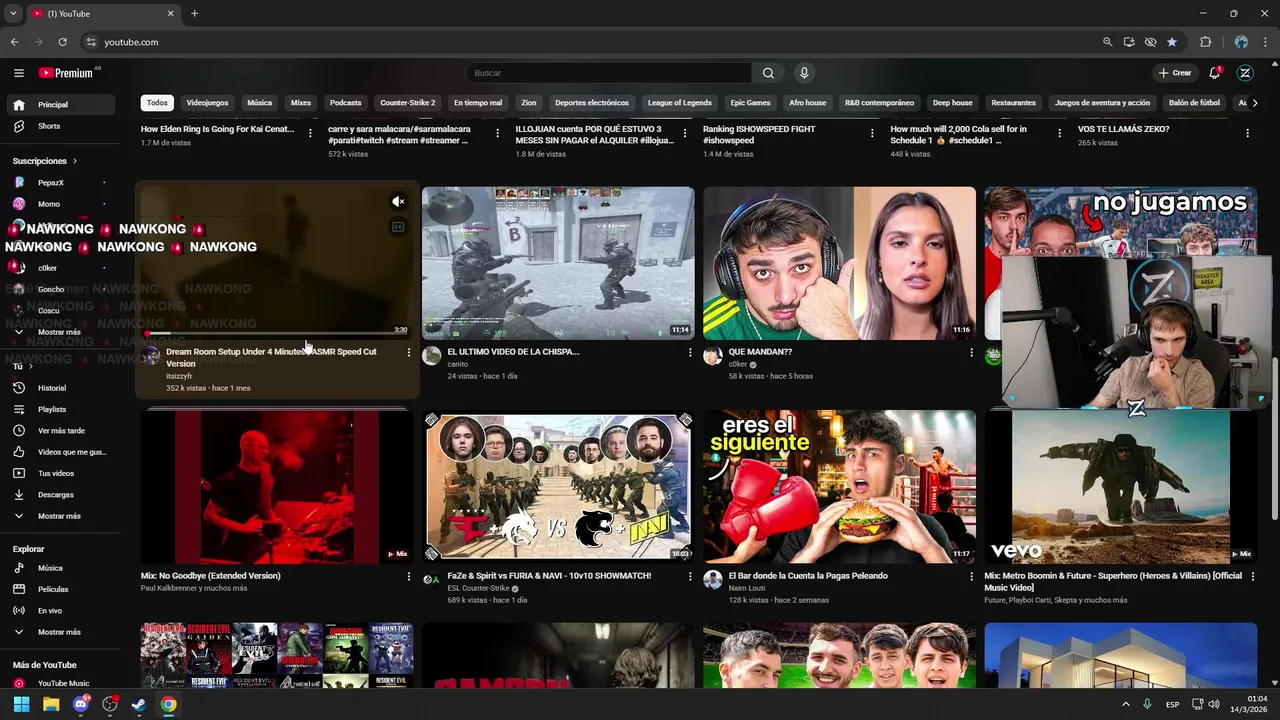The height and width of the screenshot is (720, 1280).
Task: Open the YouTube hamburger guide menu
Action: pyautogui.click(x=19, y=73)
